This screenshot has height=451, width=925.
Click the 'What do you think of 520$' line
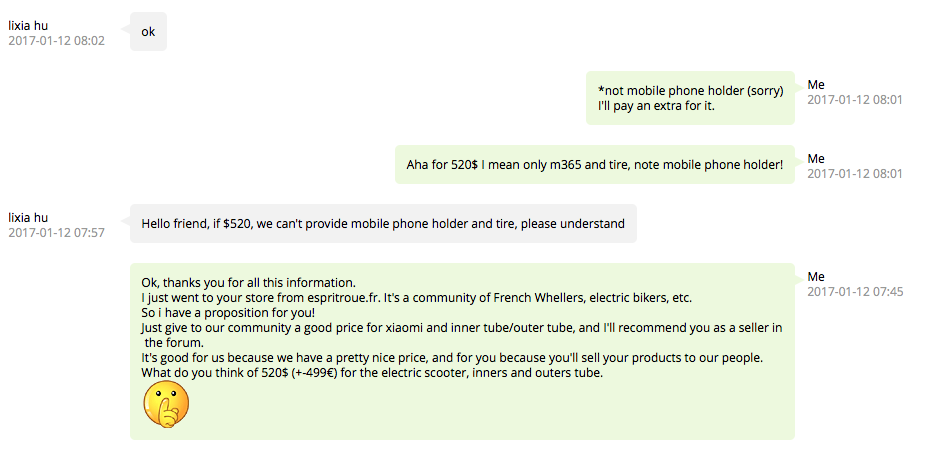coord(372,373)
